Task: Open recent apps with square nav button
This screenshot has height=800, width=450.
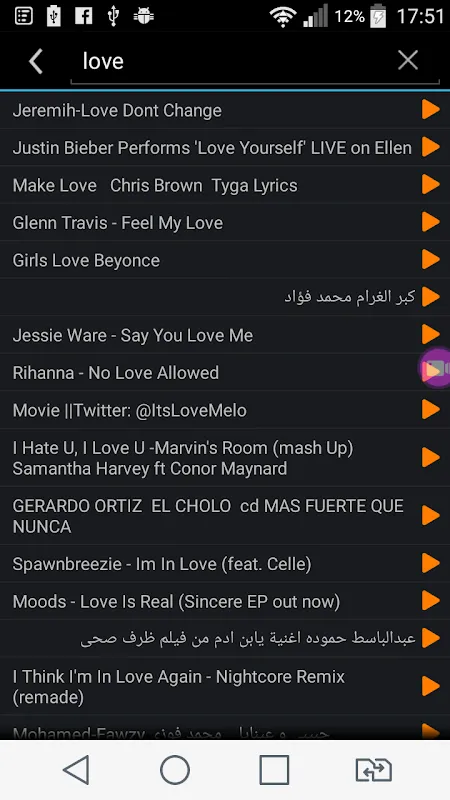Action: [274, 769]
